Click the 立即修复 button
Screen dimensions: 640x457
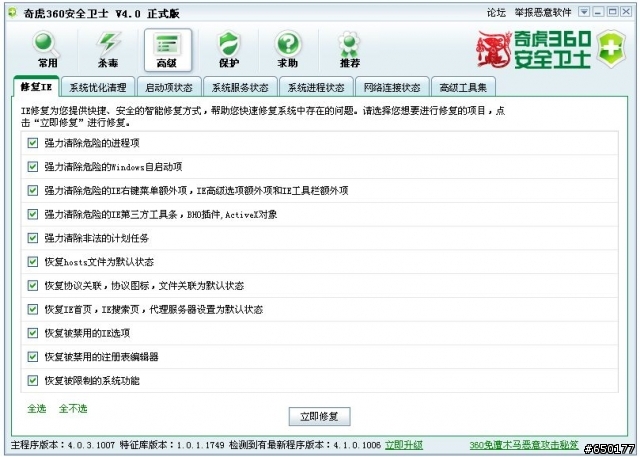[319, 417]
